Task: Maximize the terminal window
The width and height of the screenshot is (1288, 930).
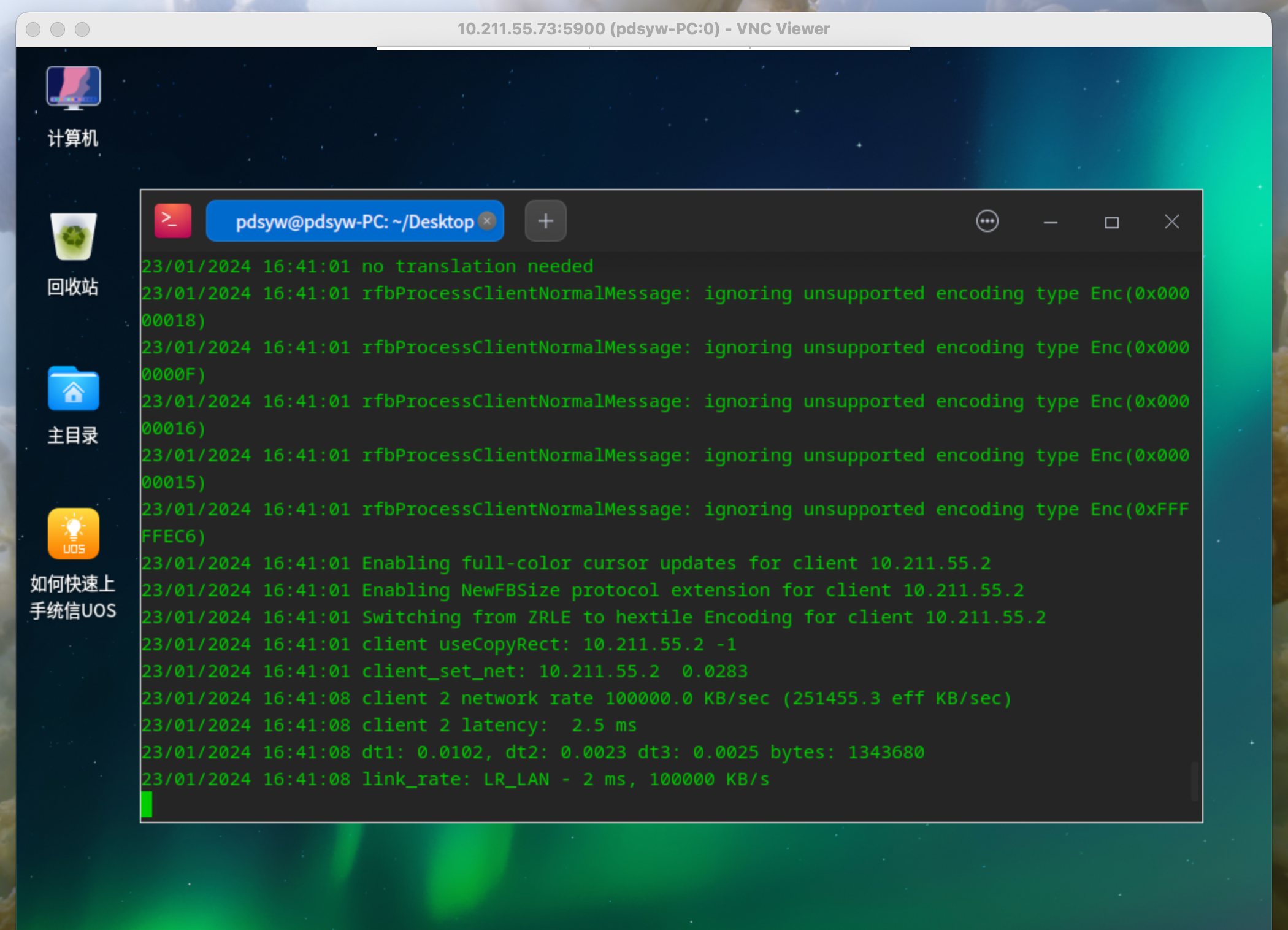Action: click(x=1111, y=222)
